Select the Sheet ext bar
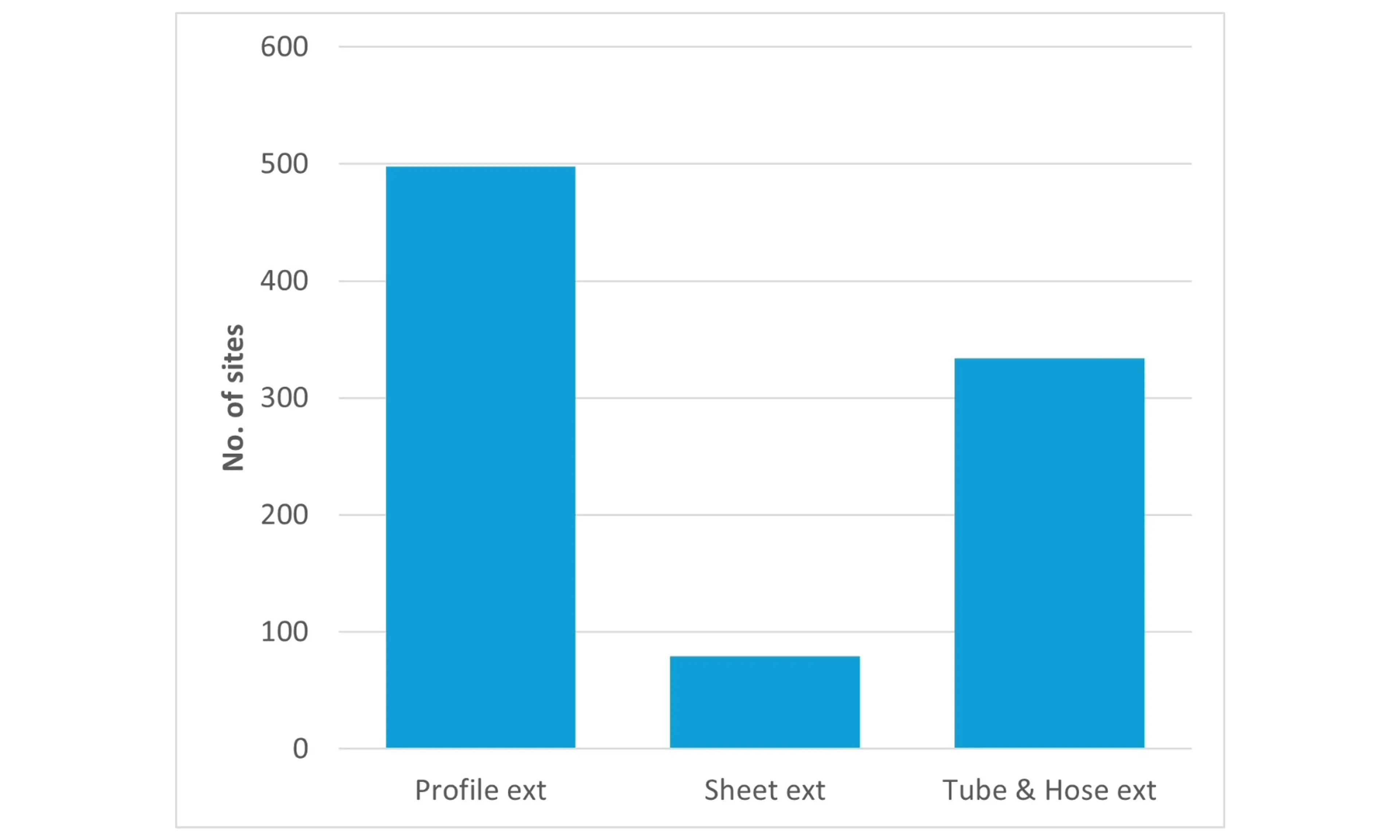 point(765,702)
